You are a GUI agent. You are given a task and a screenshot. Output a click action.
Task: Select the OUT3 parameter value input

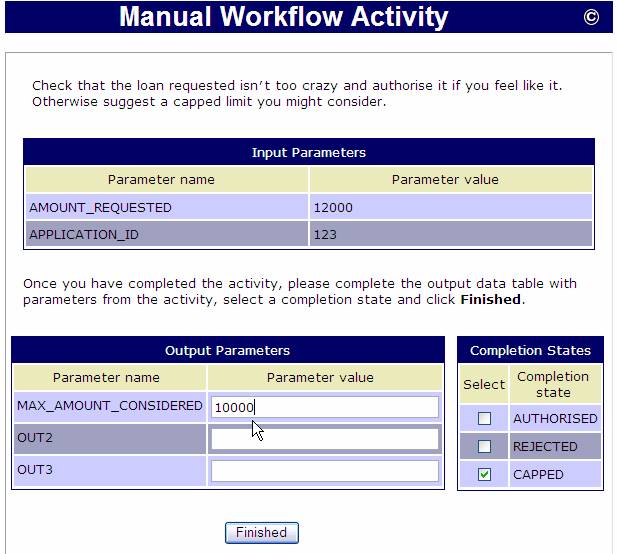324,471
